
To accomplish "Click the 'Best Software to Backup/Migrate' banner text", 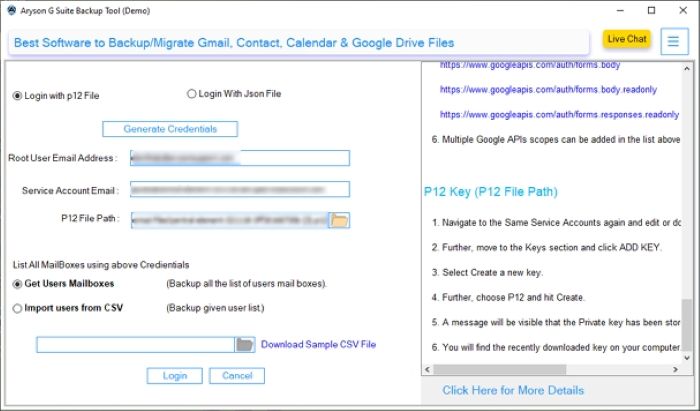I will (234, 43).
